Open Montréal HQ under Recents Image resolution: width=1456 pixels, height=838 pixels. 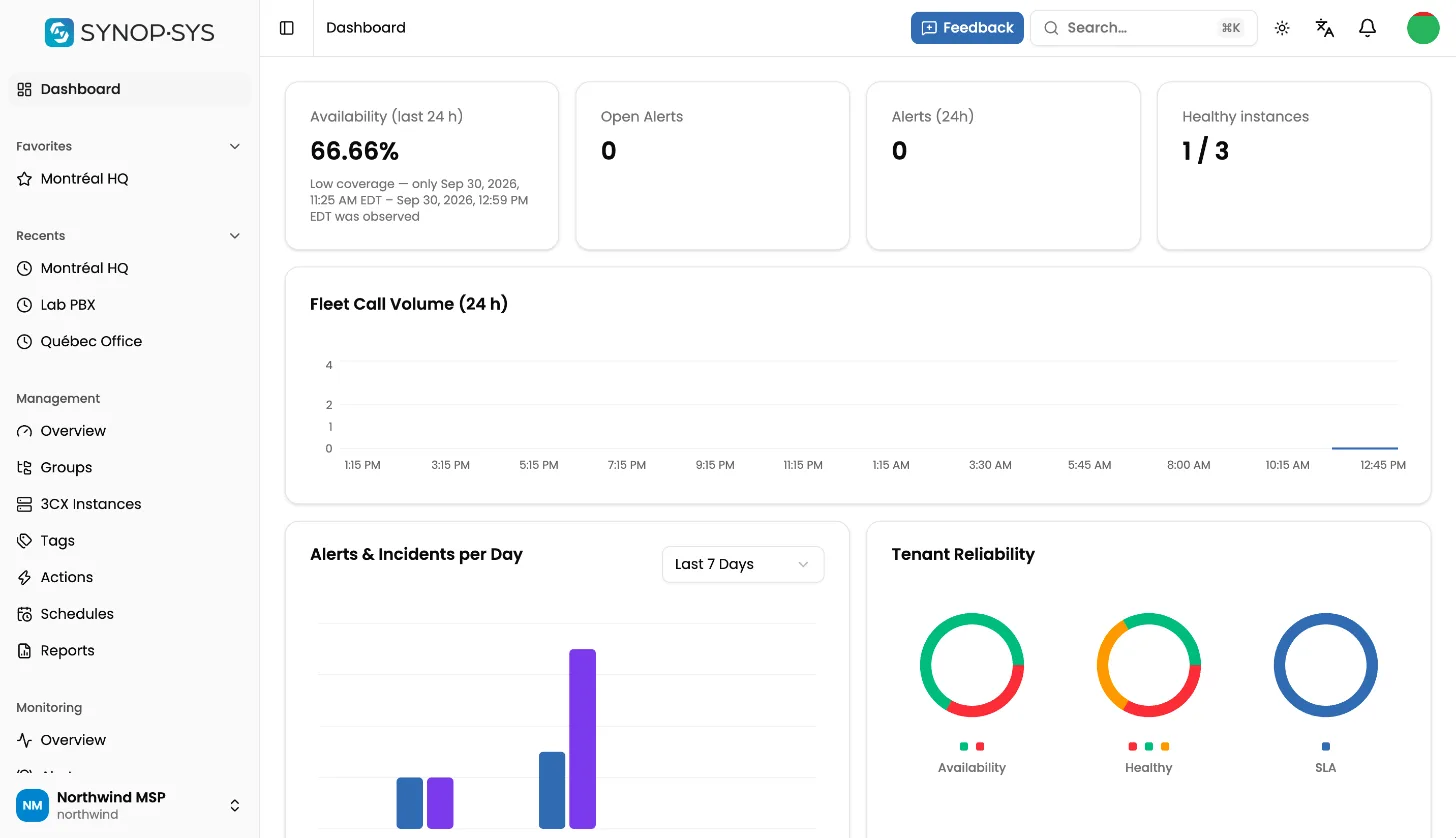130,268
